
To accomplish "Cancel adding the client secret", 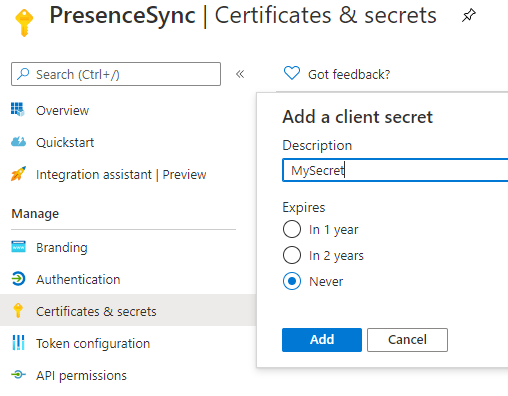I will 407,340.
